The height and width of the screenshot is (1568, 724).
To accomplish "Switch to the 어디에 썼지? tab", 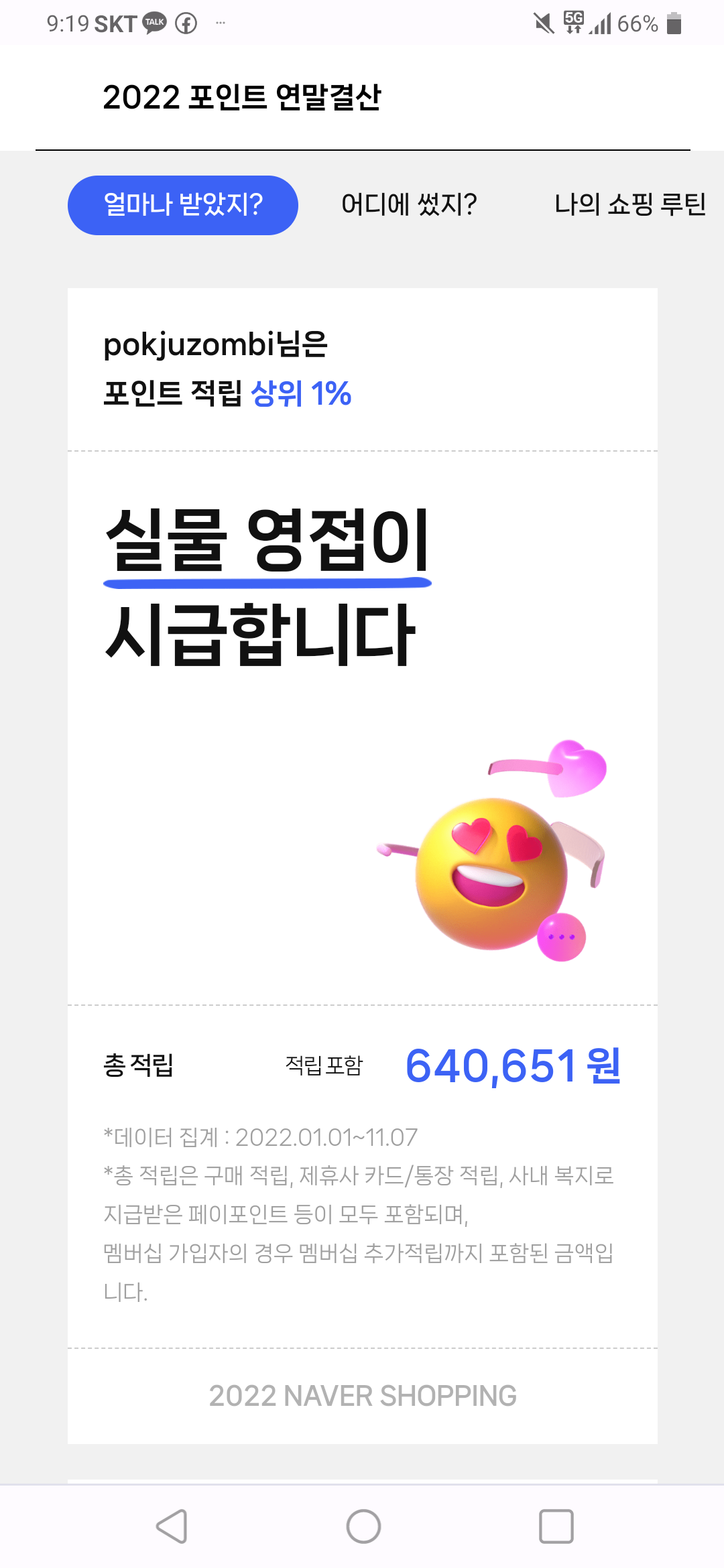I will tap(409, 204).
